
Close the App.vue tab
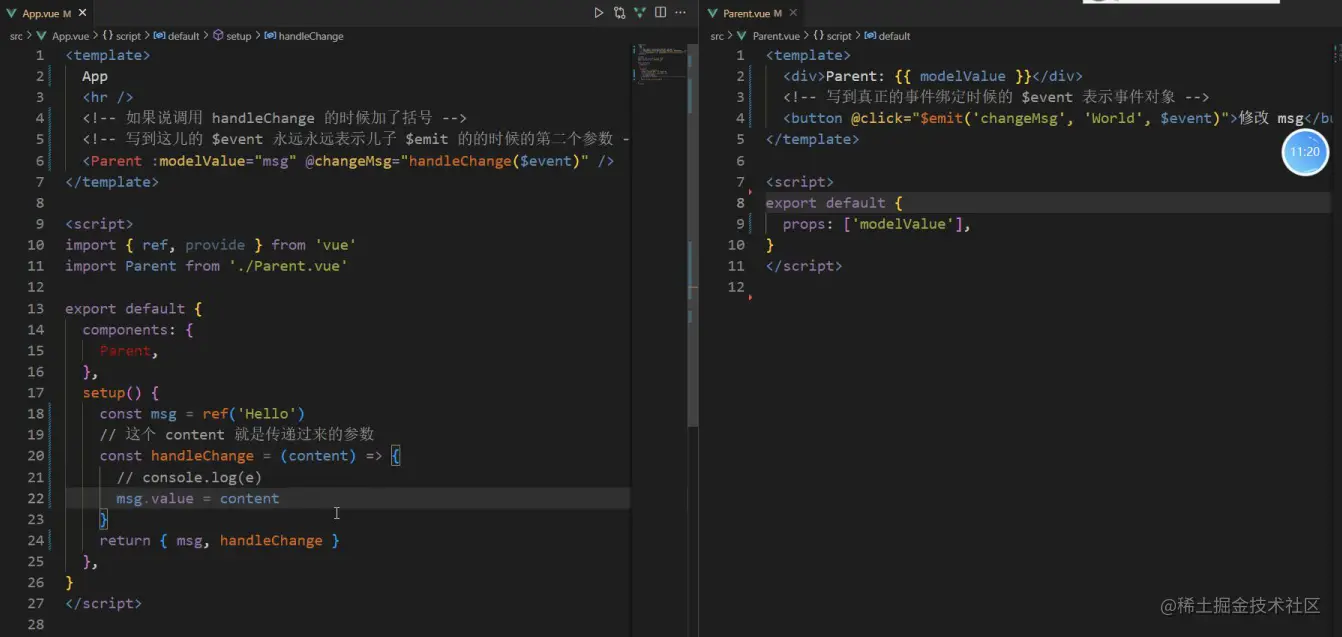(x=82, y=14)
